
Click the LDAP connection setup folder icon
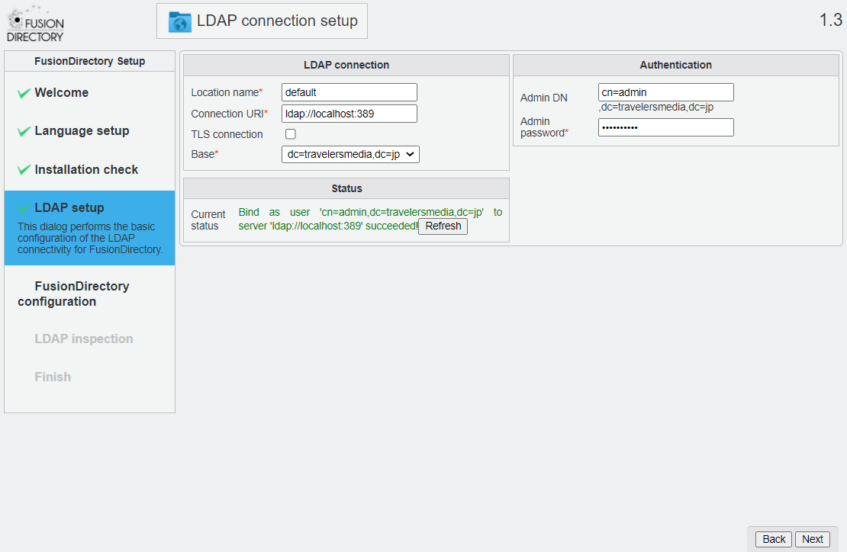(x=180, y=22)
